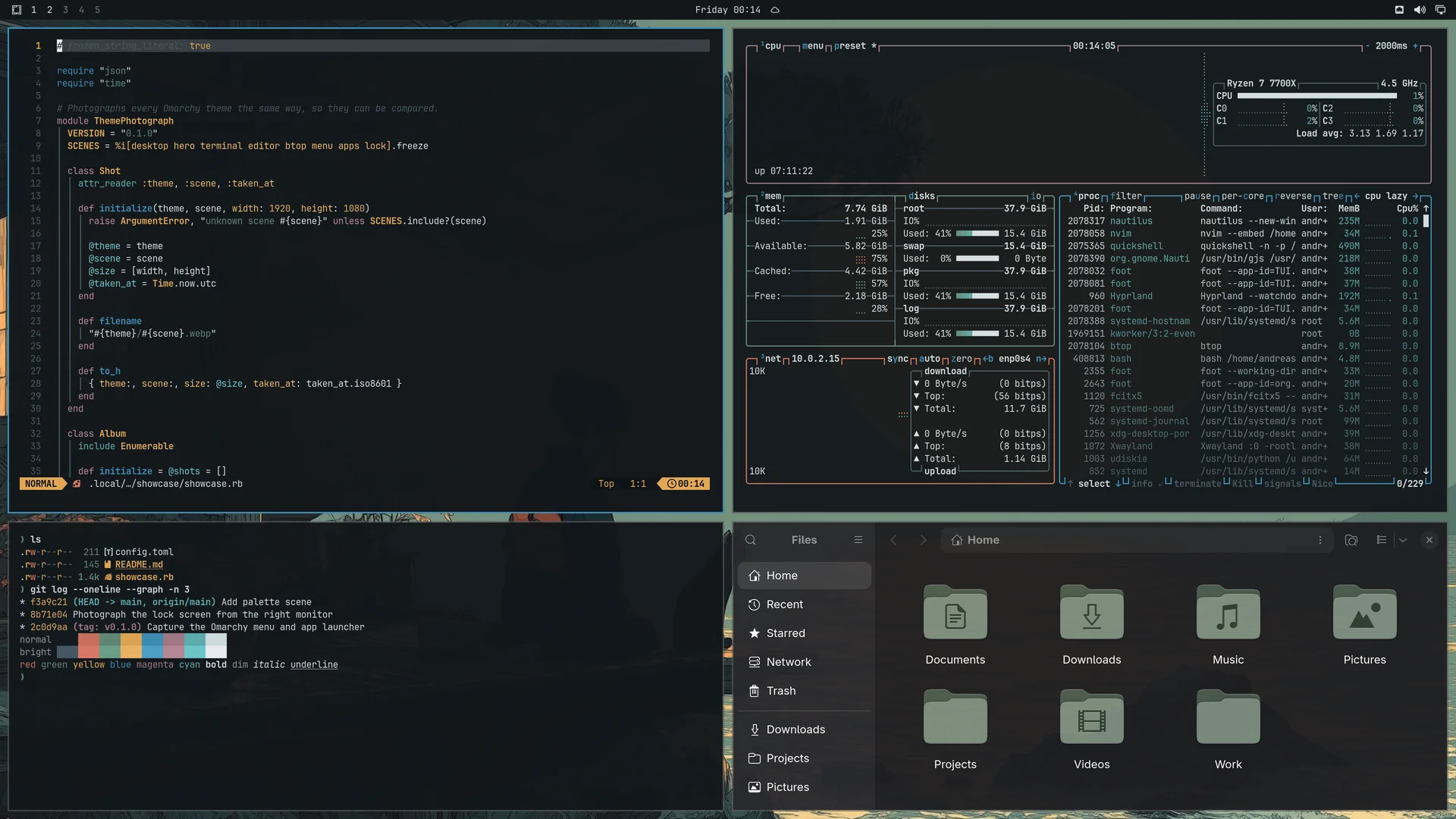Open Projects bookmark in Files sidebar
Viewport: 1456px width, 819px height.
805,758
